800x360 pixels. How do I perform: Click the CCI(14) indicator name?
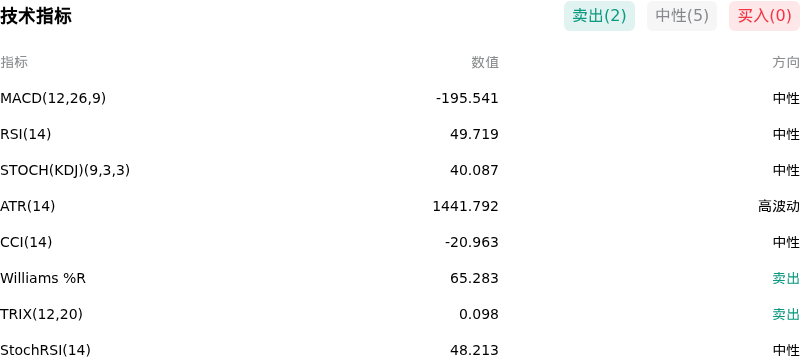tap(26, 242)
